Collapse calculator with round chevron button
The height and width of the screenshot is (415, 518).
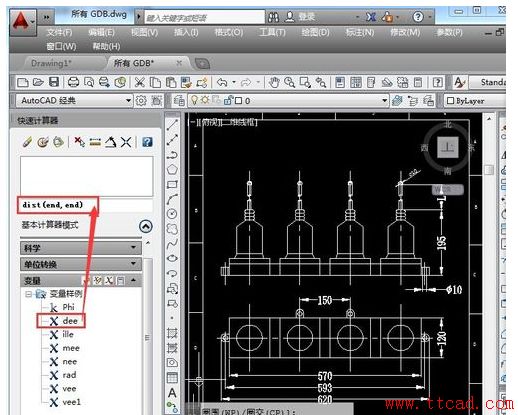146,226
